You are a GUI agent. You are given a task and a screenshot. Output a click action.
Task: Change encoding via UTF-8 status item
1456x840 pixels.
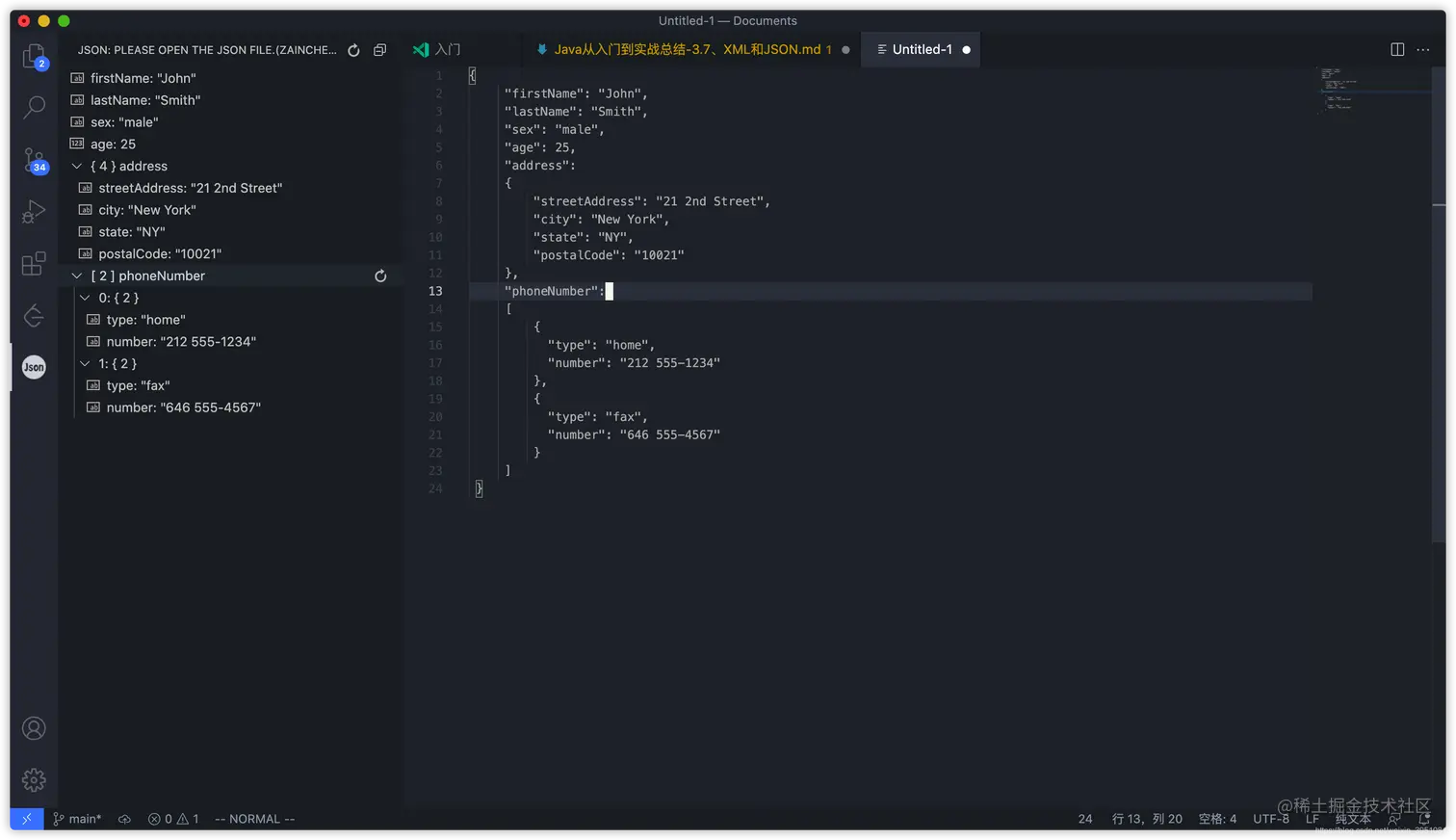coord(1270,819)
